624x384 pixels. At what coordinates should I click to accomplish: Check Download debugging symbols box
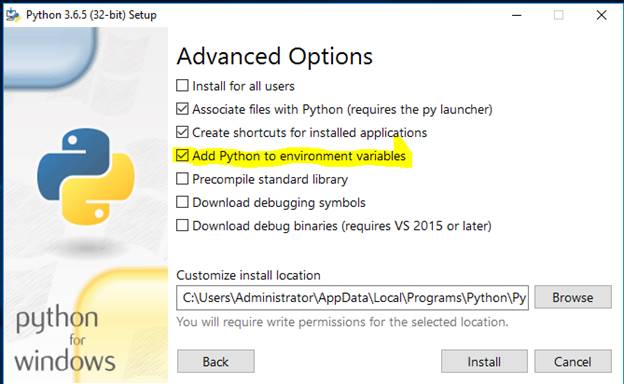coord(182,202)
